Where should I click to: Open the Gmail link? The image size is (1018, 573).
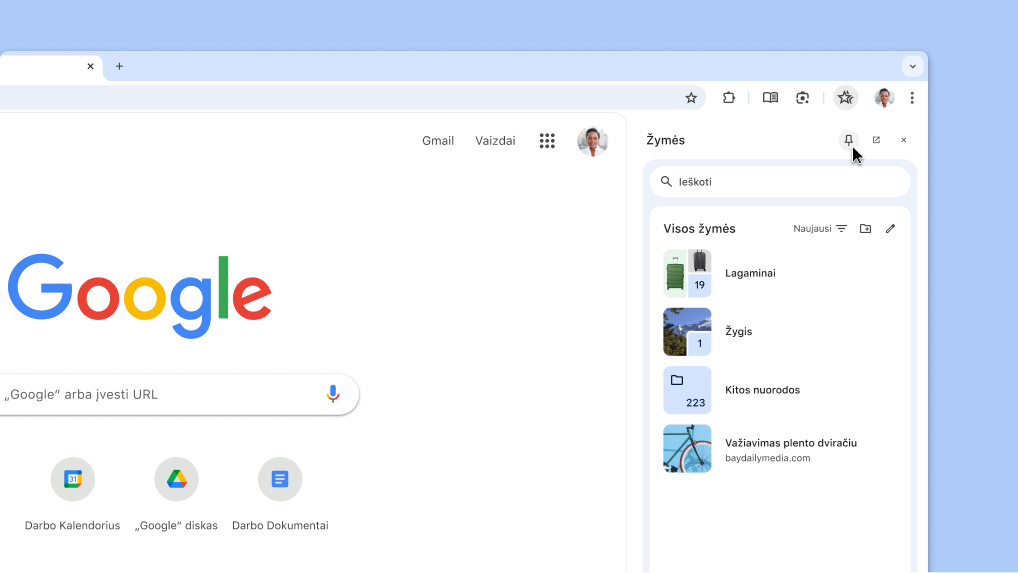point(438,141)
